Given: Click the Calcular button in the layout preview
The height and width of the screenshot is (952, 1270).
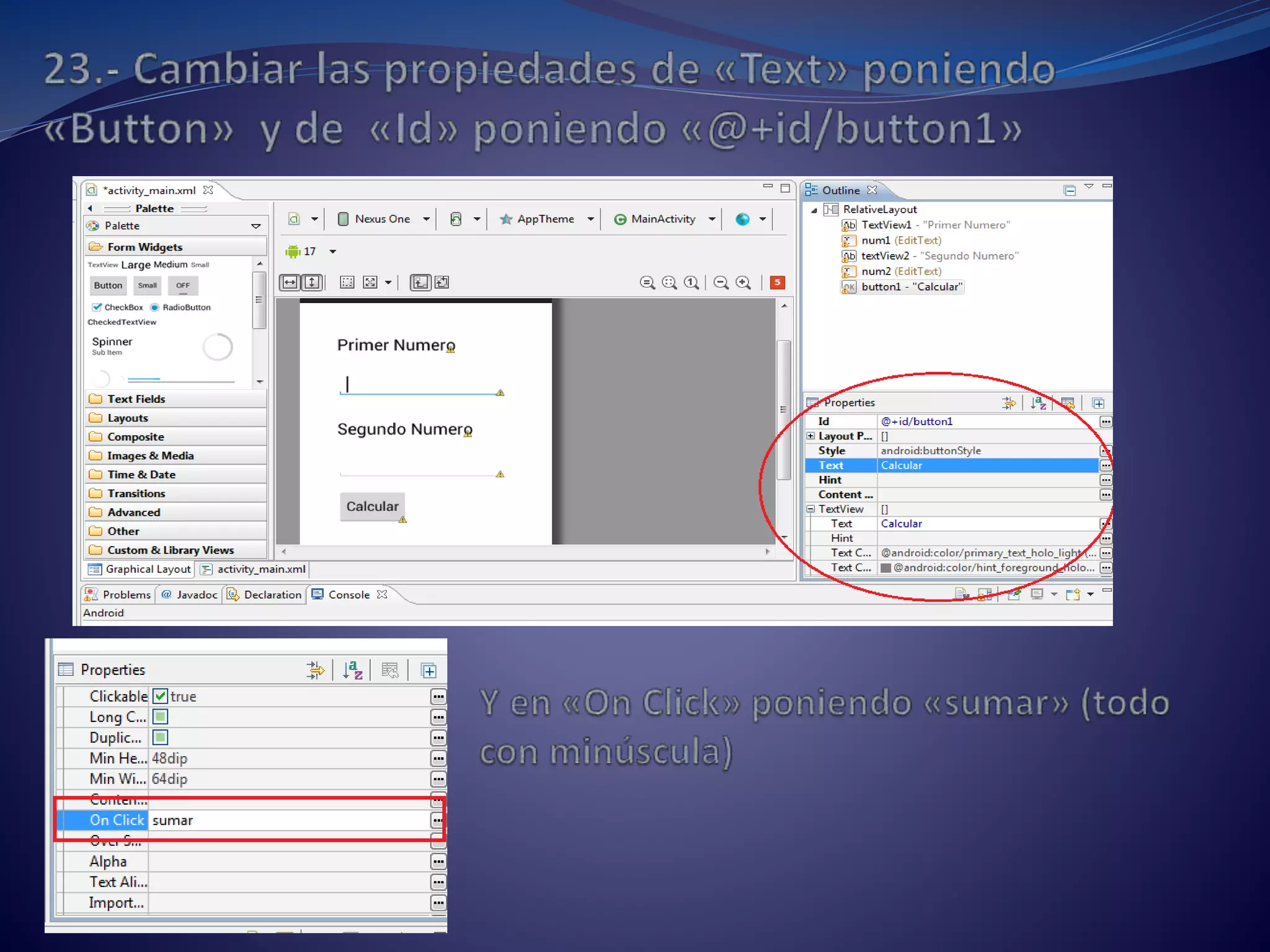Looking at the screenshot, I should coord(372,506).
